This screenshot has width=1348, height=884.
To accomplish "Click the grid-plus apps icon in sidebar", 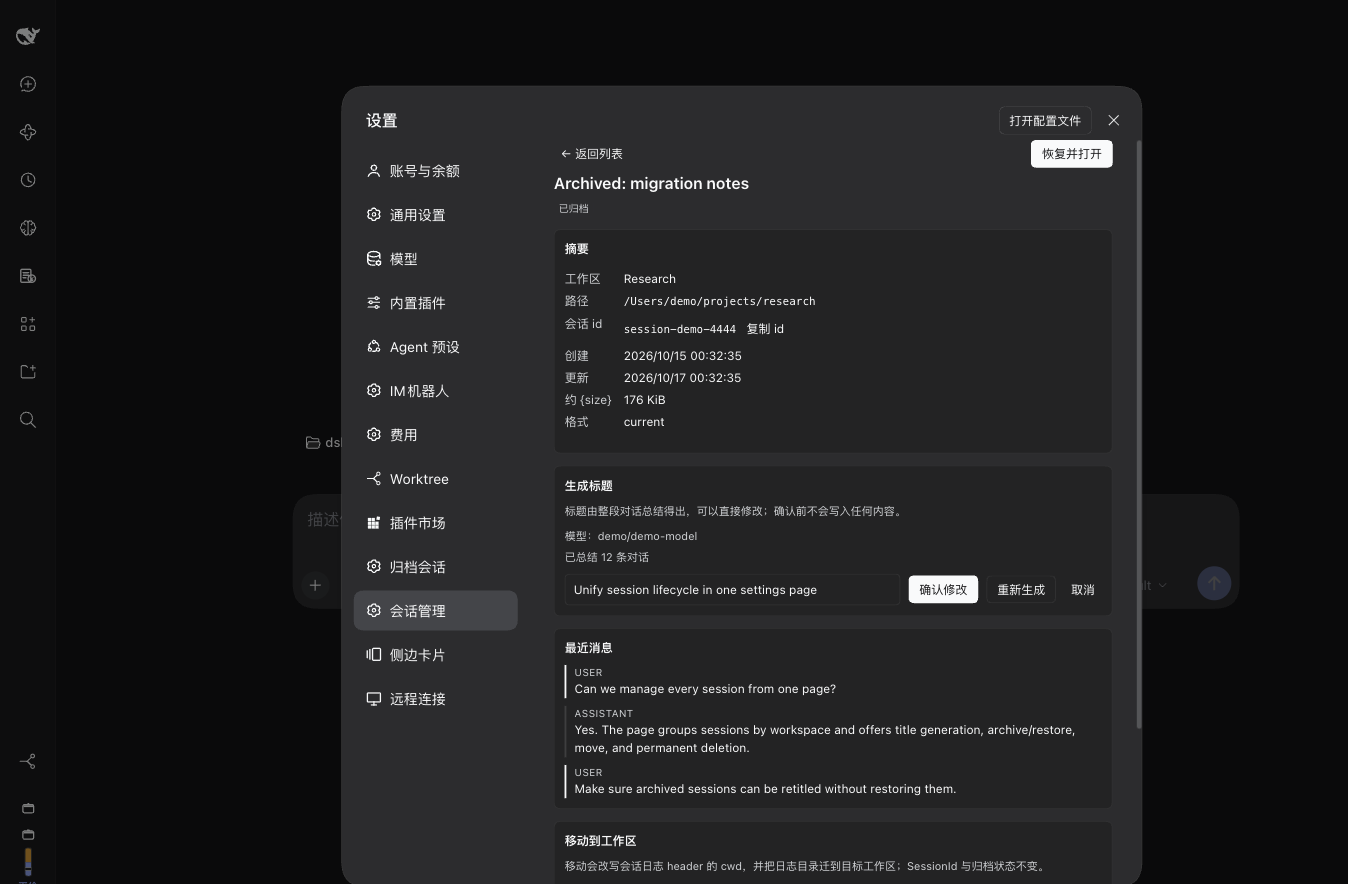I will (28, 324).
